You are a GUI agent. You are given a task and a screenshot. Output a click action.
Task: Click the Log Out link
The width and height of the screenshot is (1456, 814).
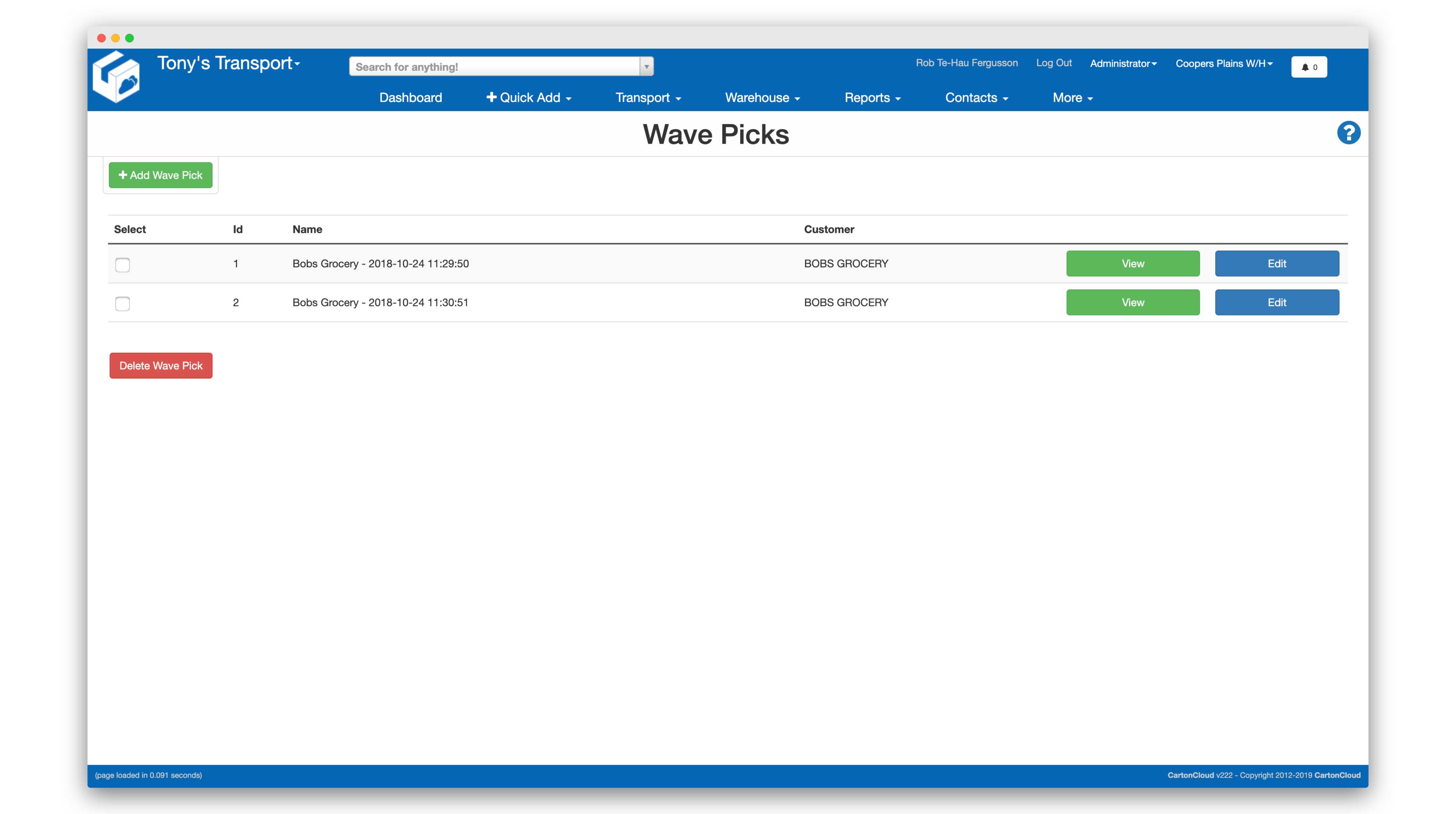pyautogui.click(x=1053, y=63)
